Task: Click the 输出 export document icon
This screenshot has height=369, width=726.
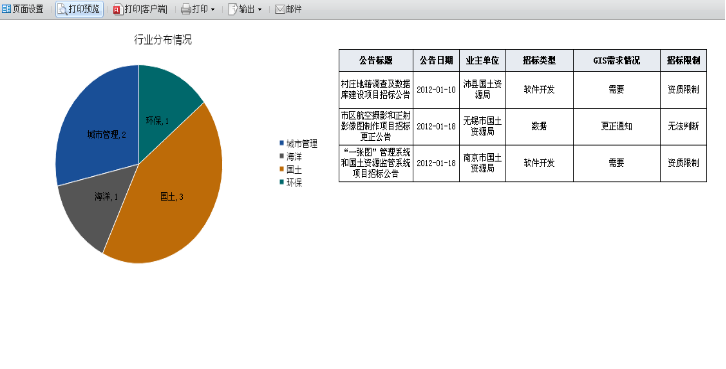Action: click(x=233, y=9)
